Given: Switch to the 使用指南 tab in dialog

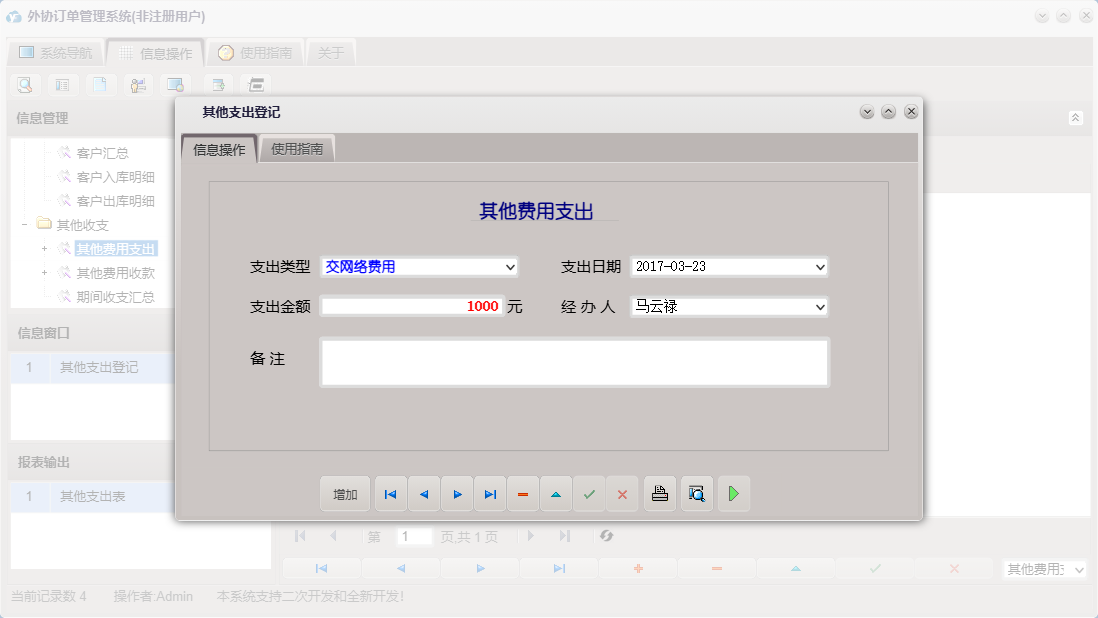Looking at the screenshot, I should point(296,147).
